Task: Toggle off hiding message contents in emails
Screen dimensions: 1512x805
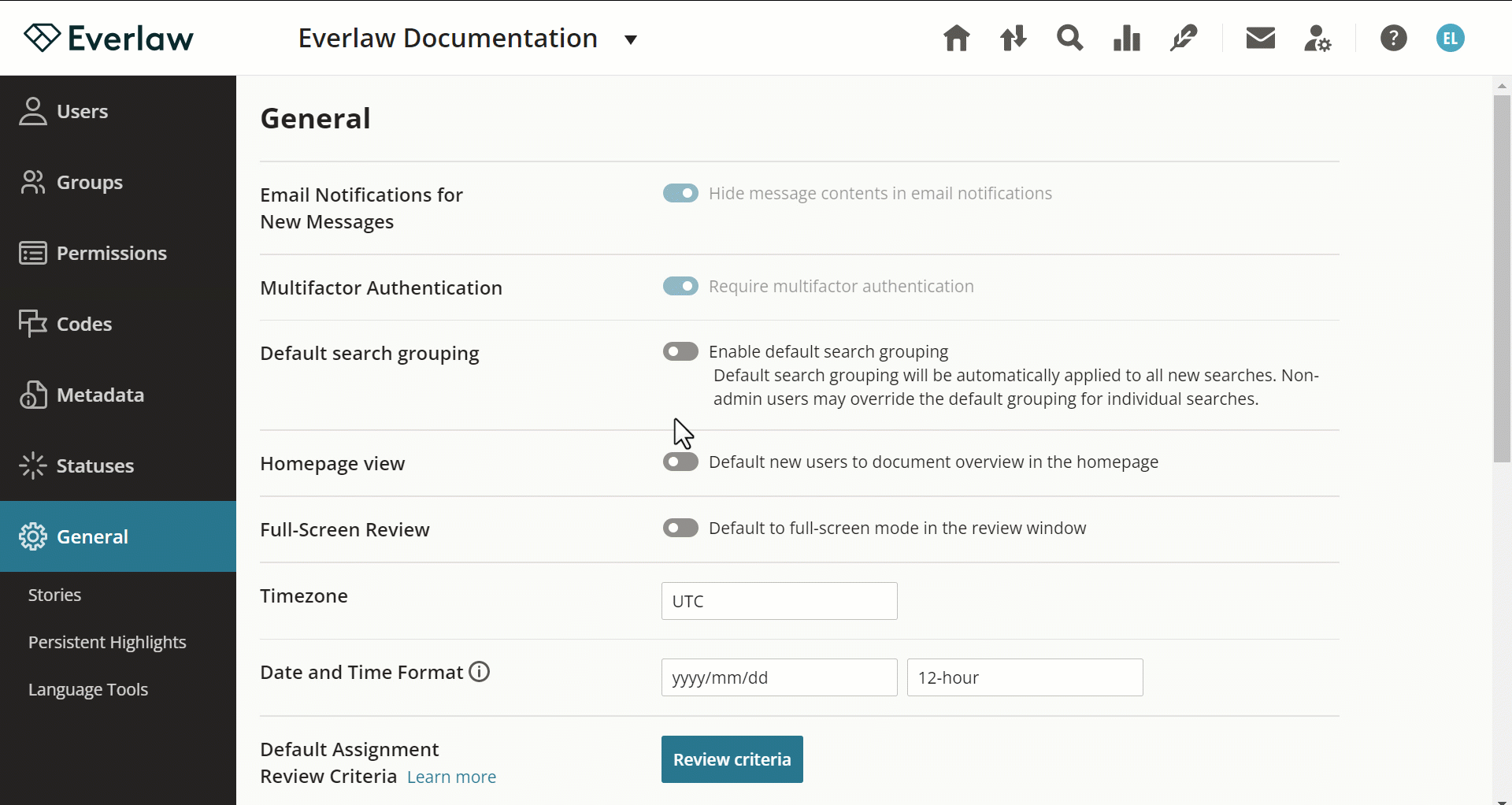Action: tap(680, 193)
